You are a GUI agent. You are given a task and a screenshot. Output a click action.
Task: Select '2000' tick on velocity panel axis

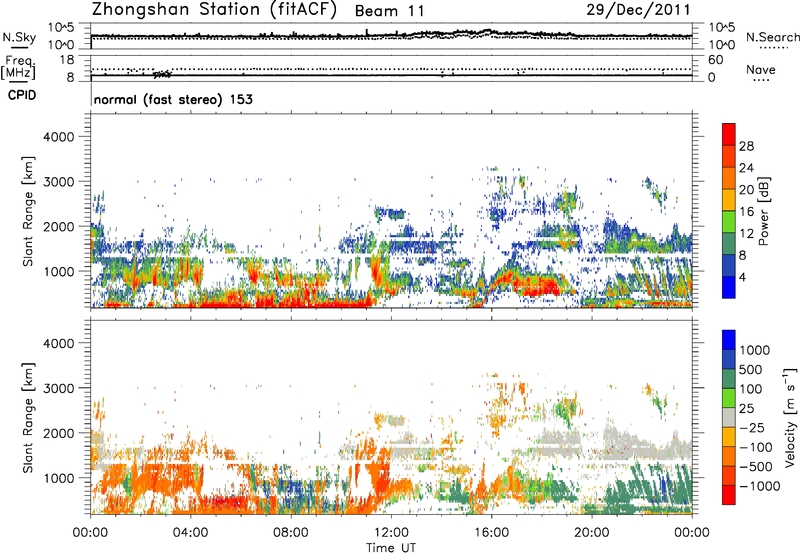pos(58,433)
